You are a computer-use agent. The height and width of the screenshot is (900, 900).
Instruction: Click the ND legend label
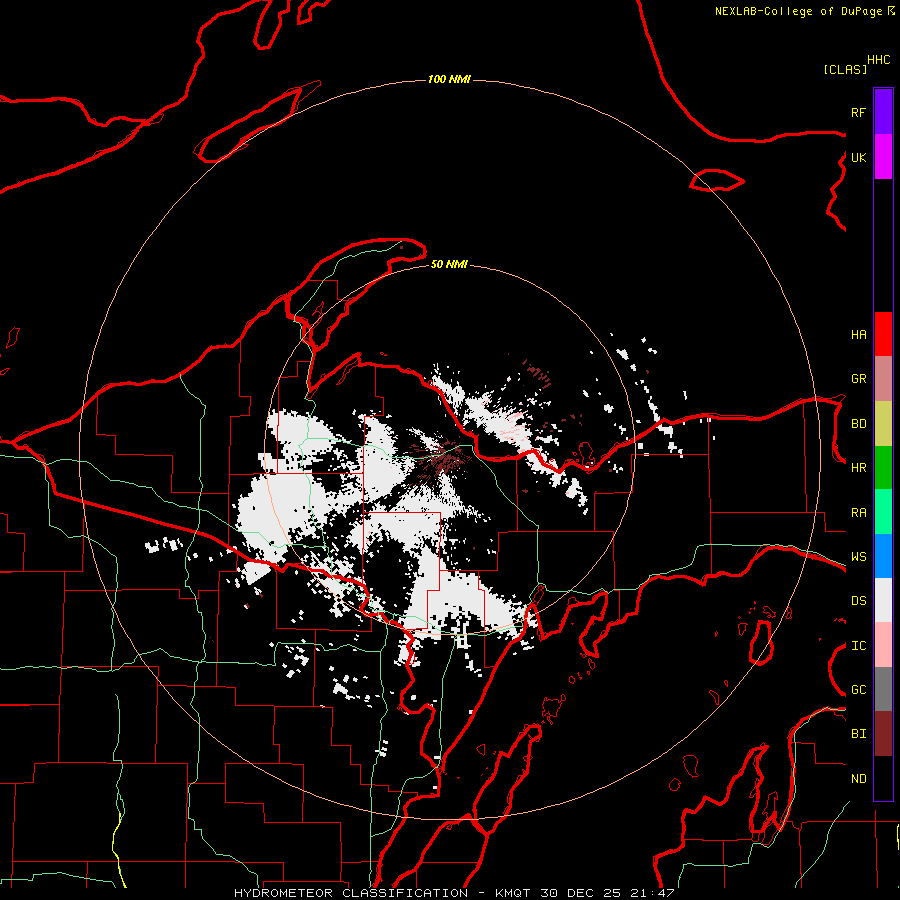pos(859,779)
